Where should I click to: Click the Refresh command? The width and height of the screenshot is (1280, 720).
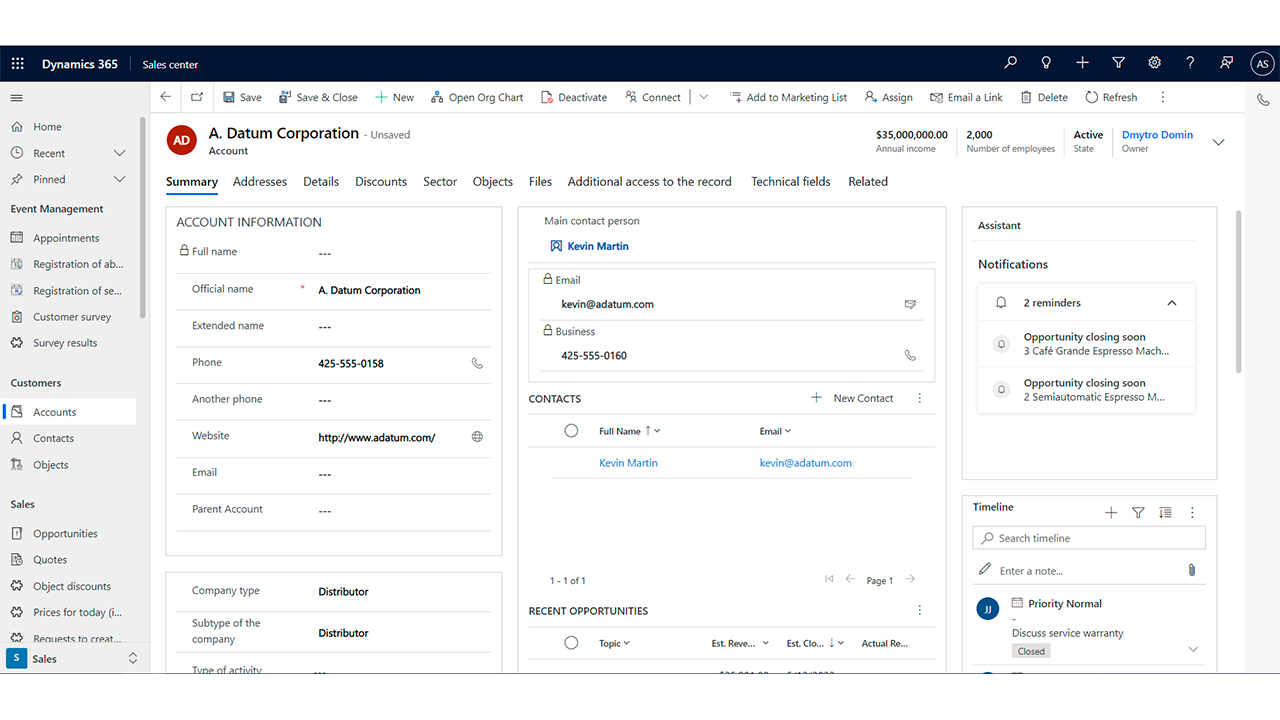(x=1110, y=97)
